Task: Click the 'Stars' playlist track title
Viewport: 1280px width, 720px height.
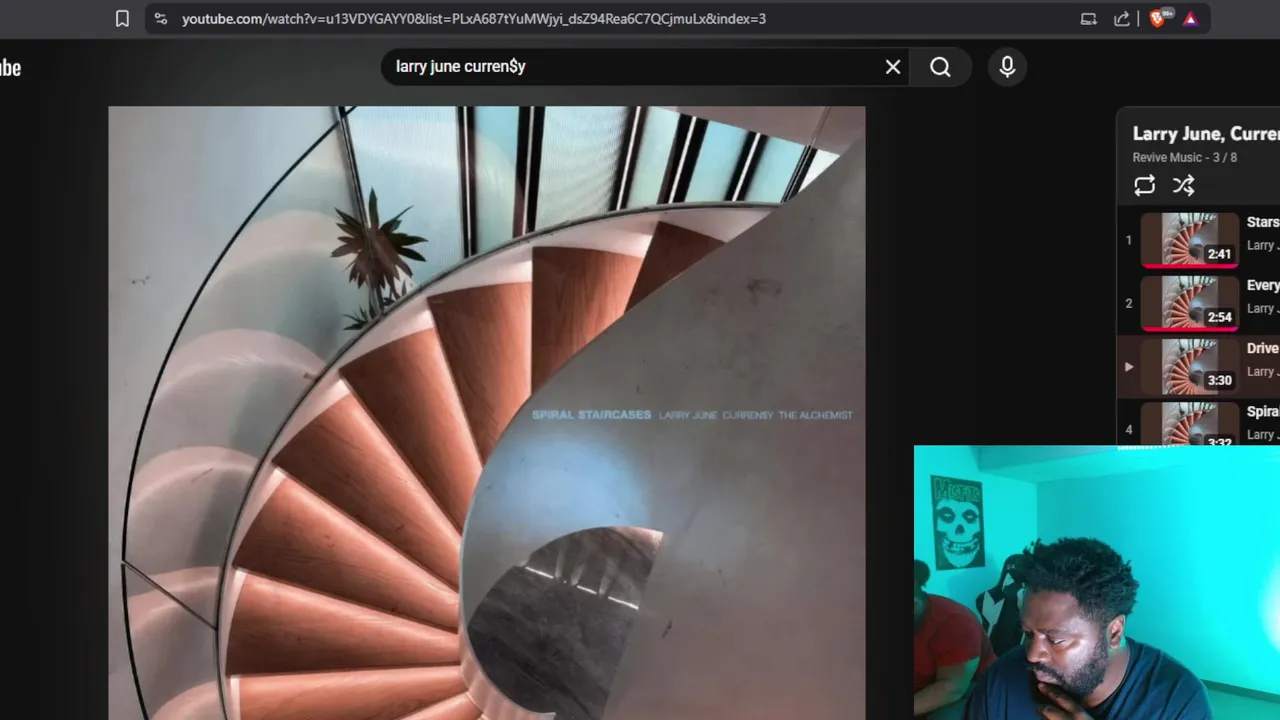Action: (1263, 222)
